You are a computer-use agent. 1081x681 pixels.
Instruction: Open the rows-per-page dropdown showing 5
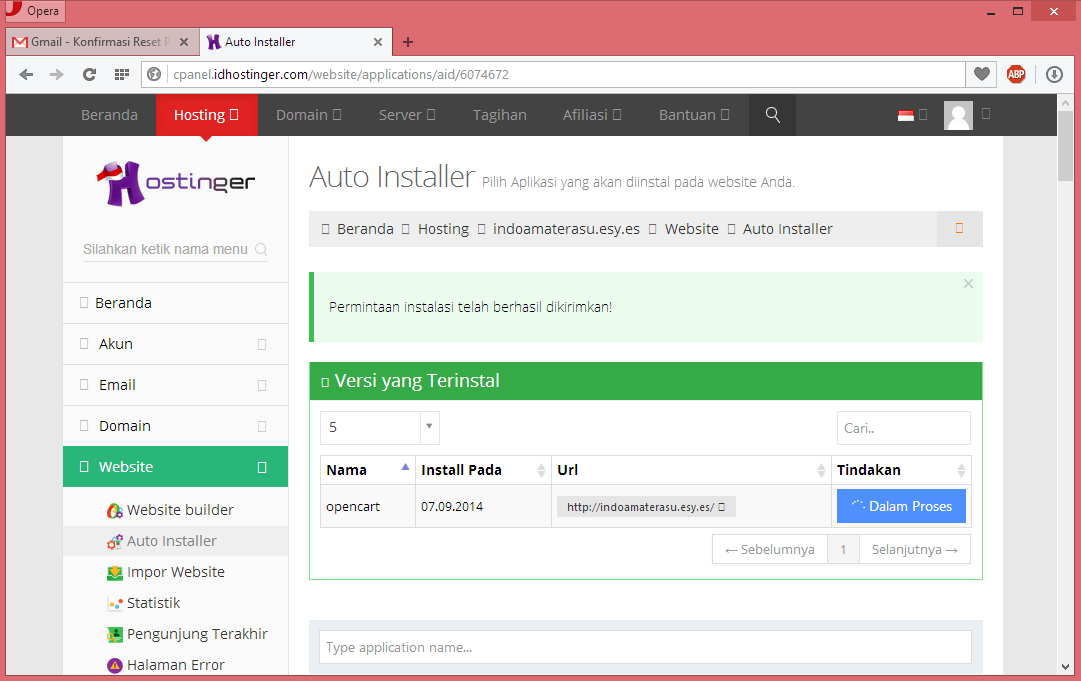[379, 427]
